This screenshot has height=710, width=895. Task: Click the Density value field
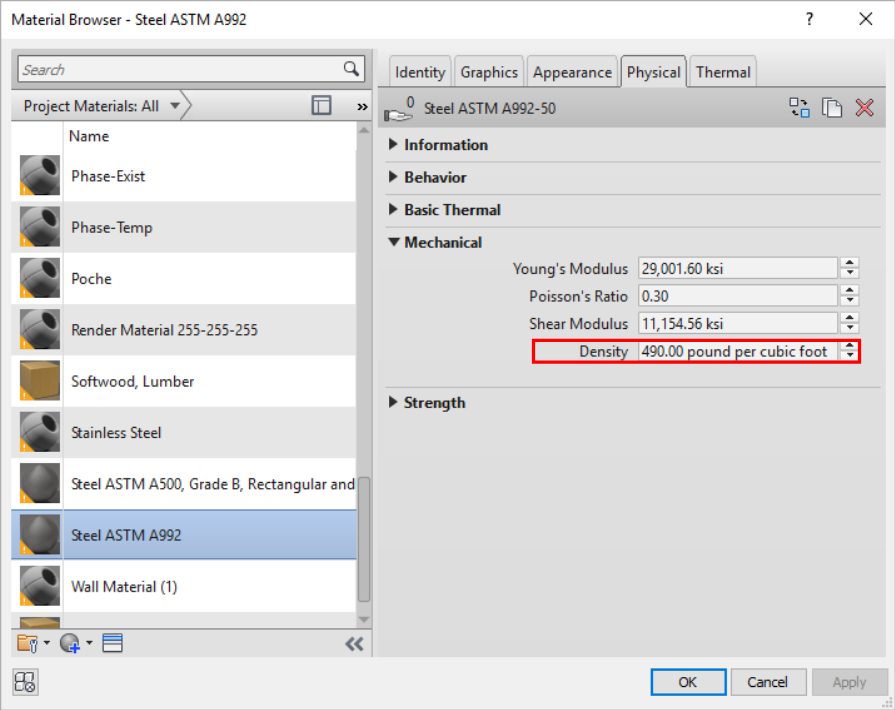(737, 351)
